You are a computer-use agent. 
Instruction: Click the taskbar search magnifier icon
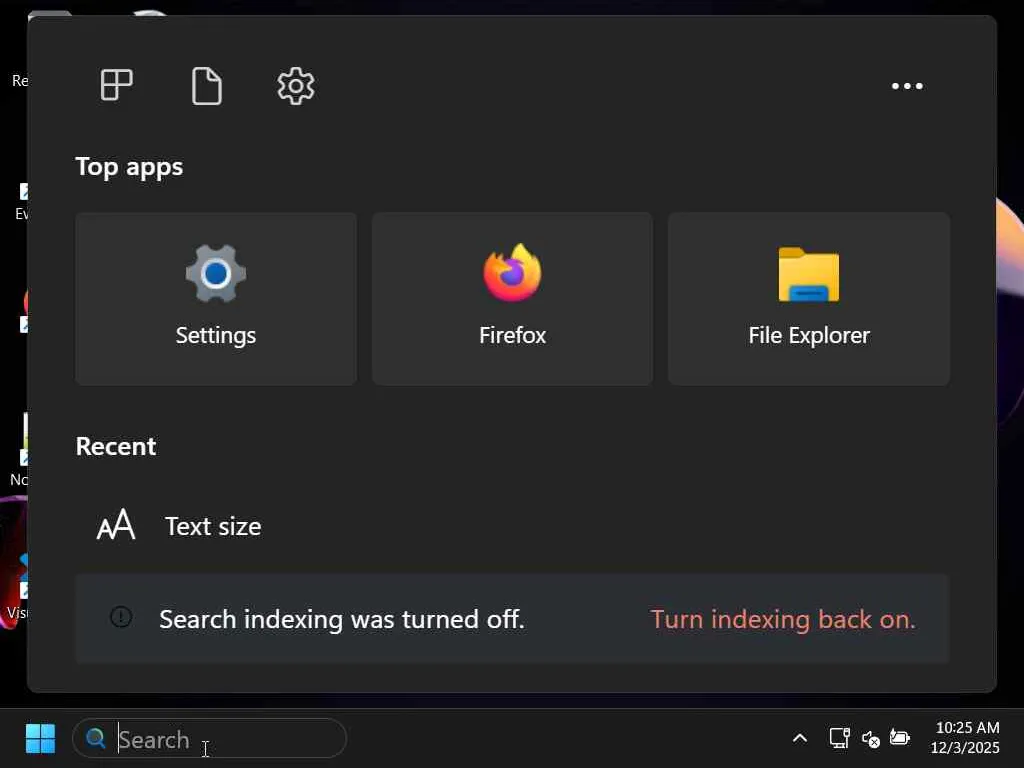coord(96,739)
